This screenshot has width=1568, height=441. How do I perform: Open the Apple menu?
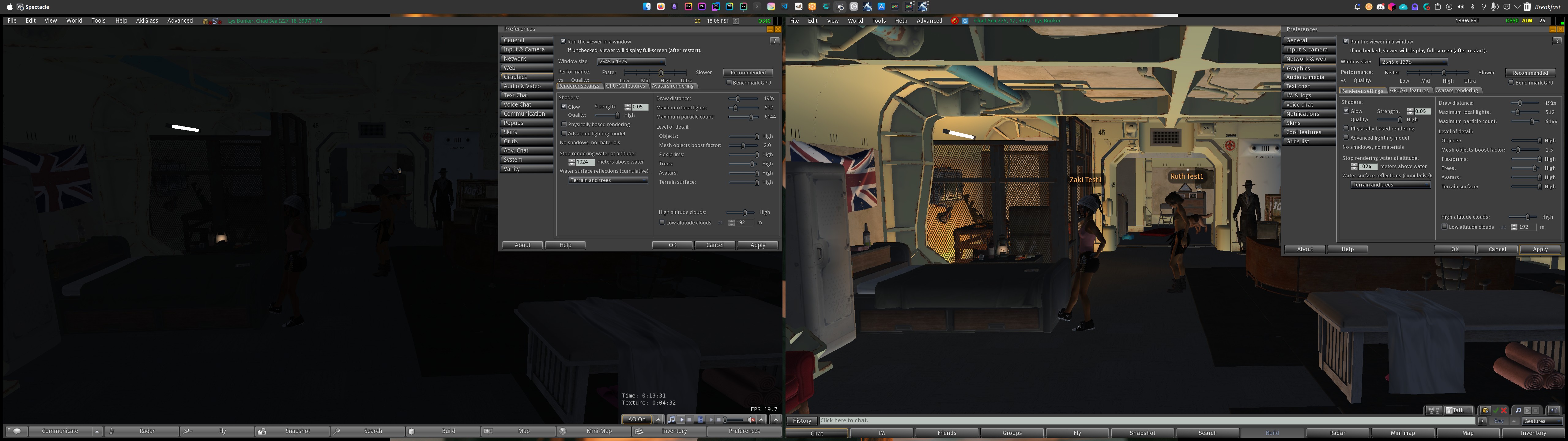9,7
